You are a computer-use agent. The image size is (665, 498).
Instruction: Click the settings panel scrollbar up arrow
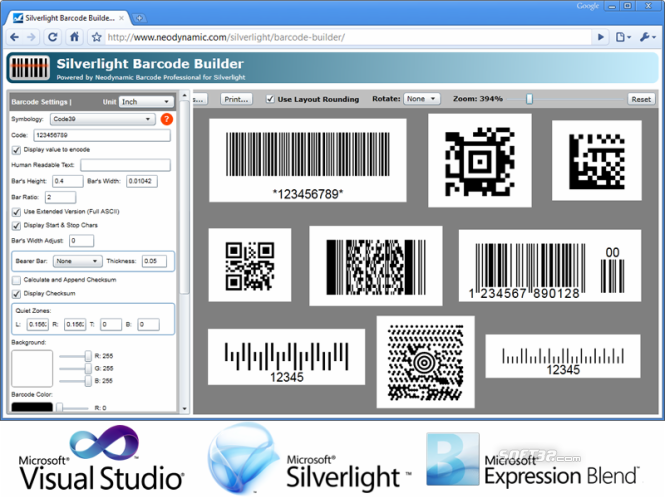point(184,95)
